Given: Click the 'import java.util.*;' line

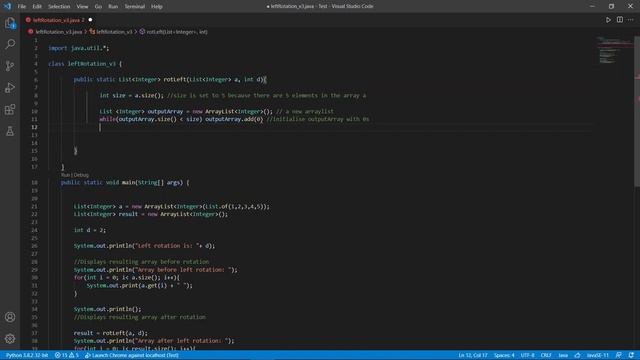Looking at the screenshot, I should click(x=78, y=48).
